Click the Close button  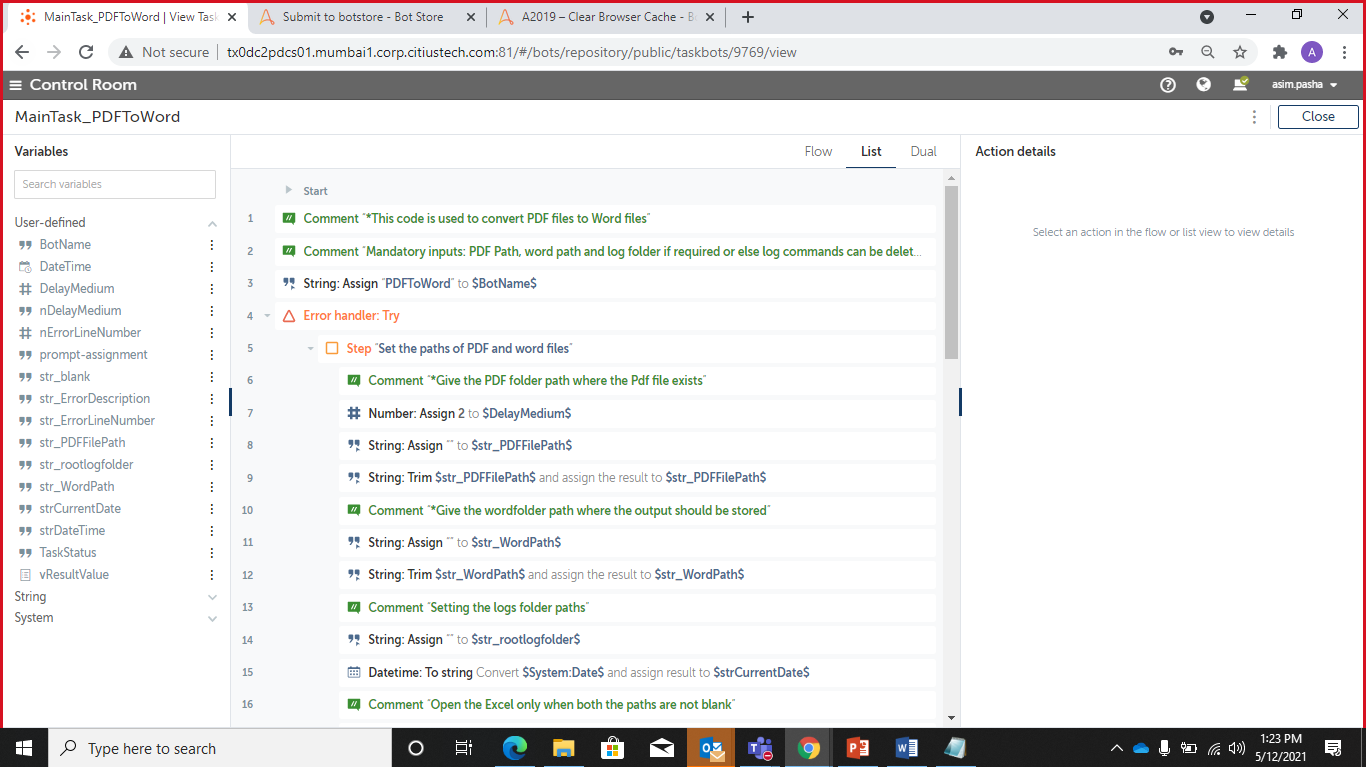(1317, 117)
